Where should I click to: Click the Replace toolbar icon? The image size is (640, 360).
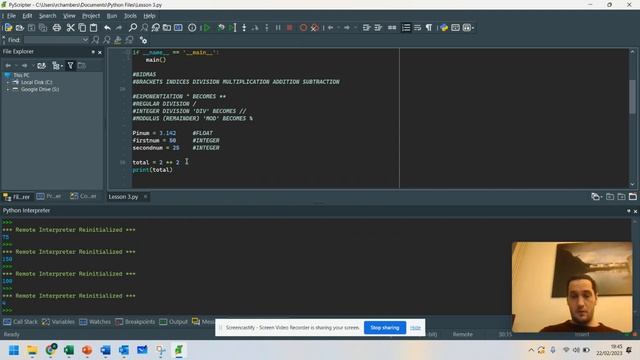pyautogui.click(x=156, y=28)
